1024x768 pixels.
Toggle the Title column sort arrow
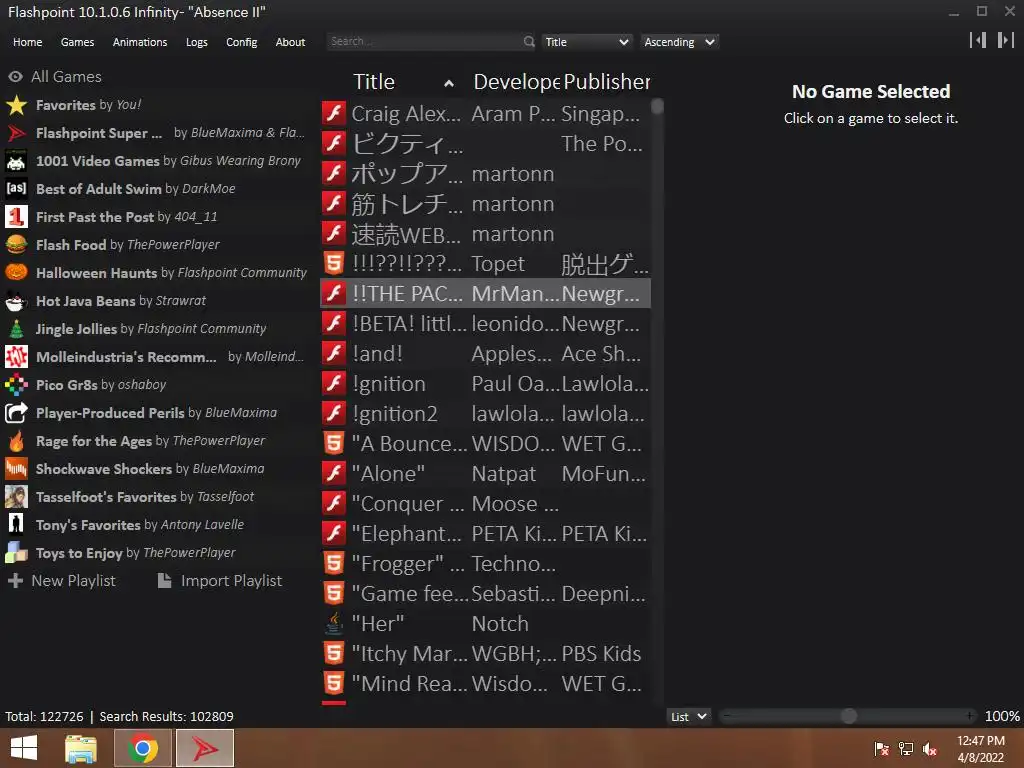point(449,83)
